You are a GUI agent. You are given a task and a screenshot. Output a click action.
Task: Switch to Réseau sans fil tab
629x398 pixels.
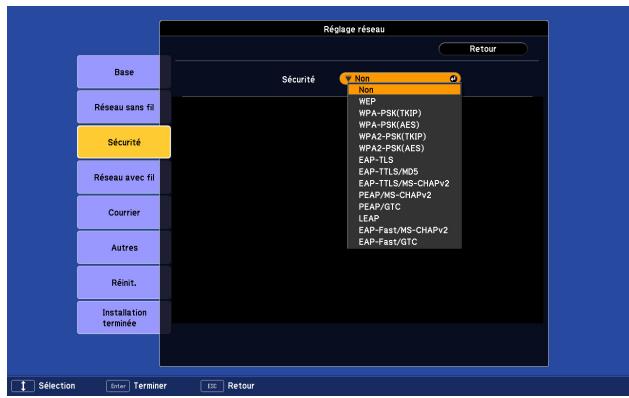[124, 107]
